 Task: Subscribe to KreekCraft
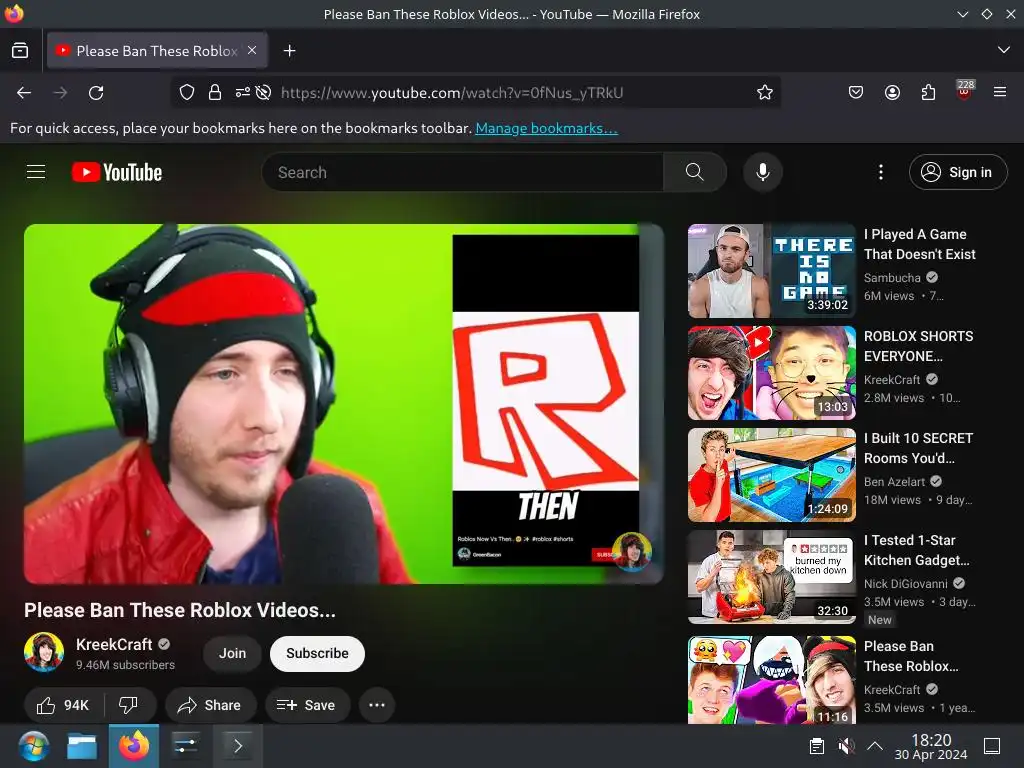coord(317,653)
